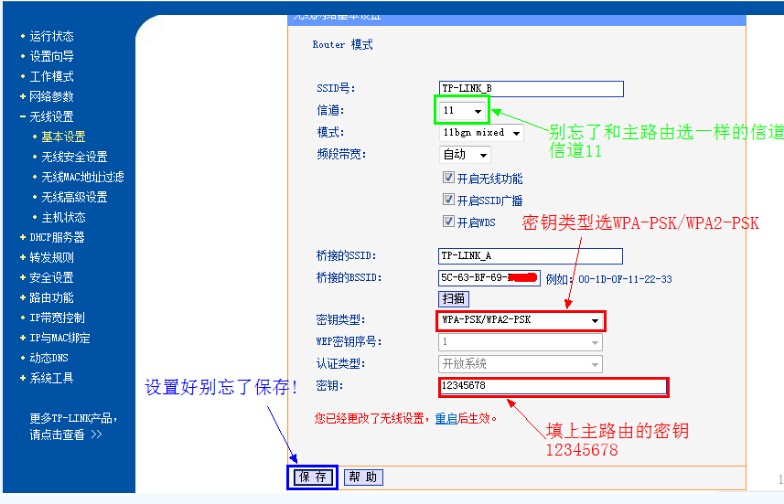Open the 信道 channel dropdown
784x504 pixels.
(462, 110)
